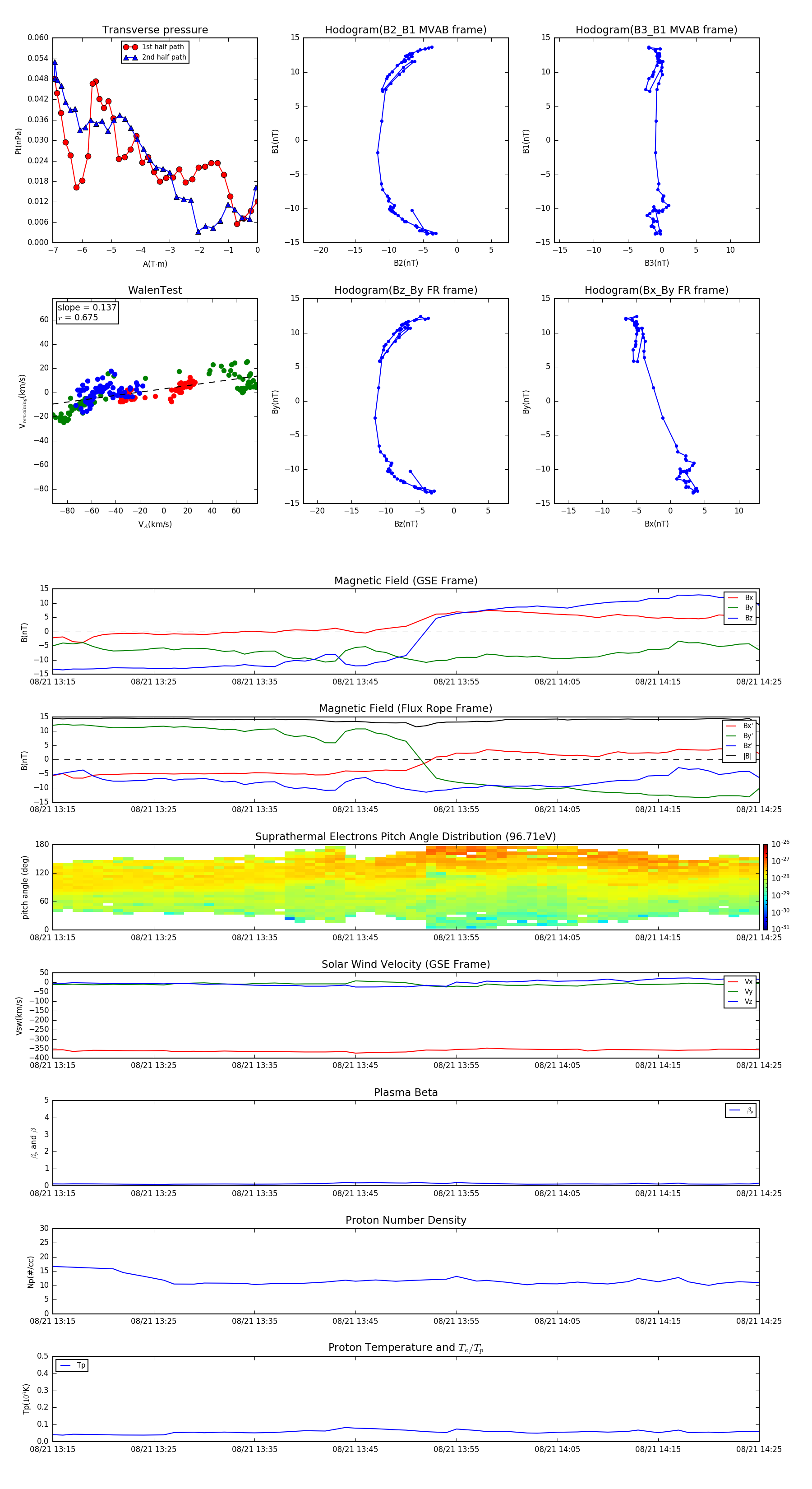Click 'Magnetic Field (GSE Frame)' title
The image size is (812, 1489).
tap(406, 580)
